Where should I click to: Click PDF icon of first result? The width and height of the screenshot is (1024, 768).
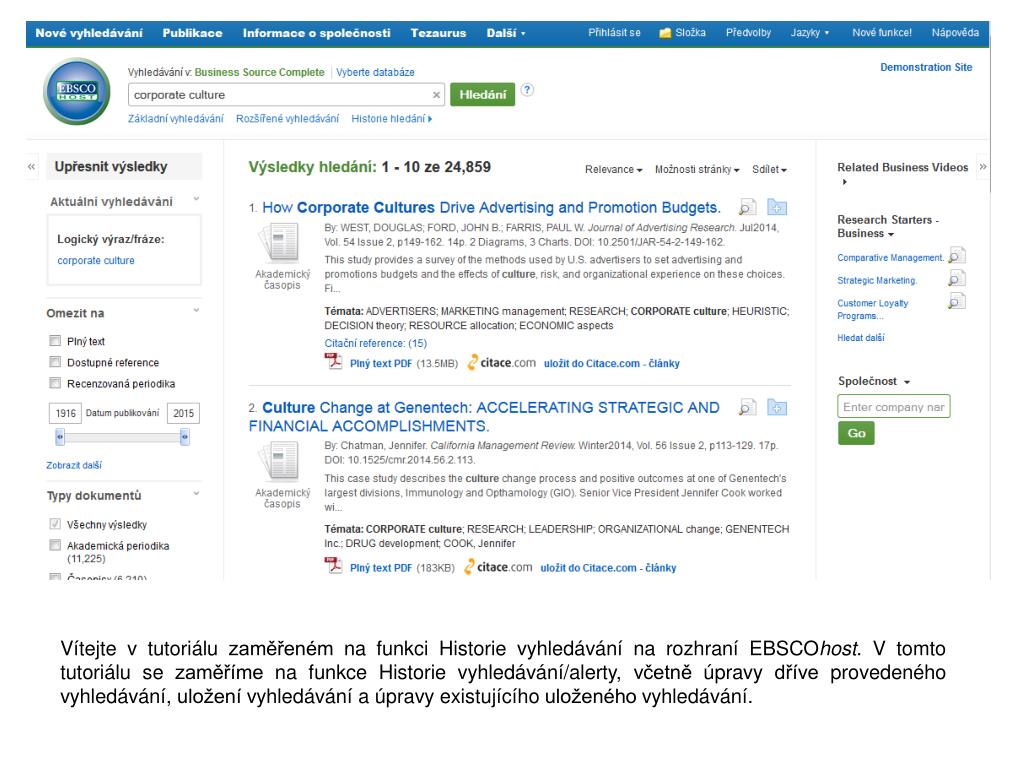(x=334, y=361)
